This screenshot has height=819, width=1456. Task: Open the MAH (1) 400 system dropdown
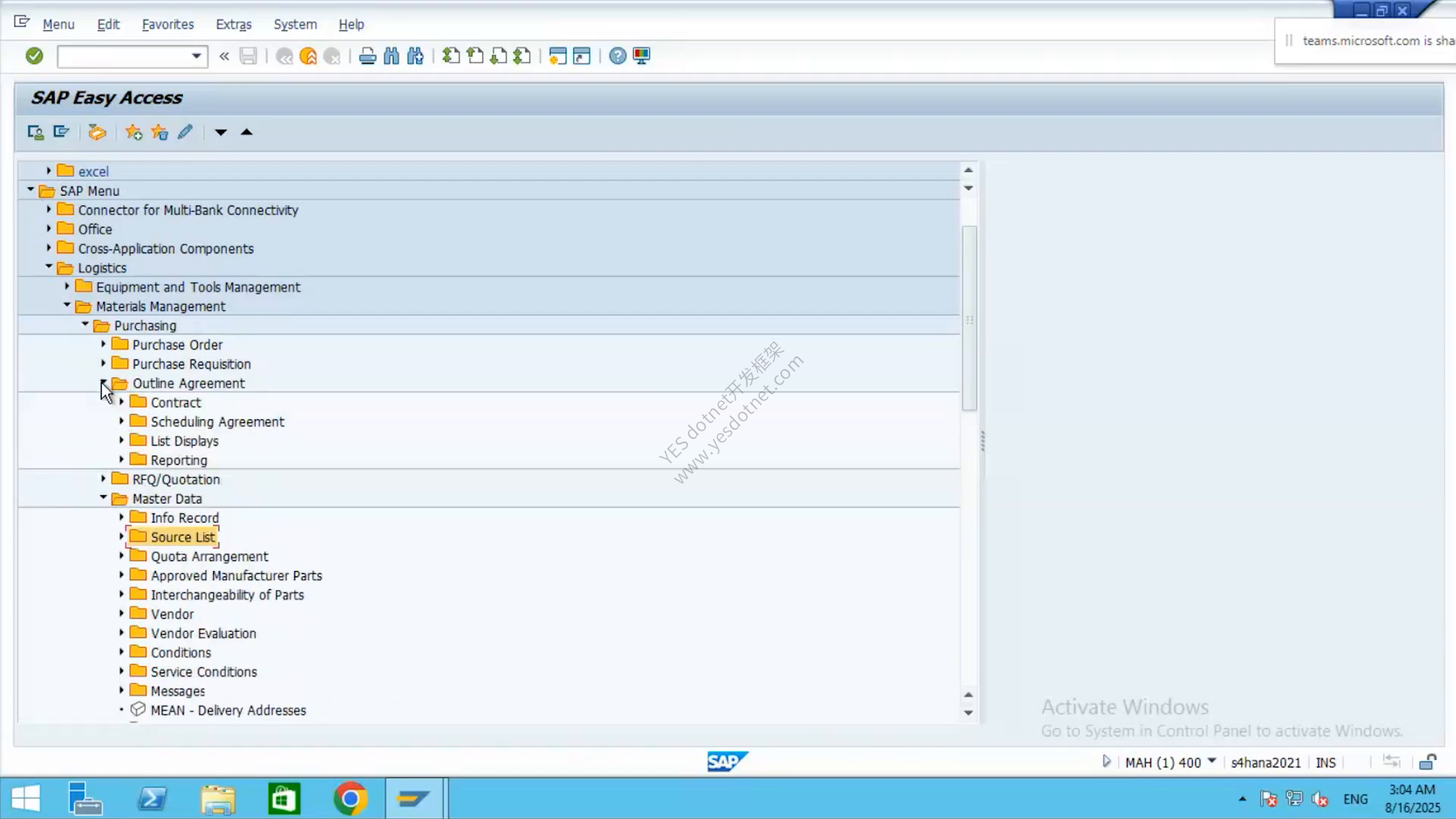pyautogui.click(x=1212, y=761)
